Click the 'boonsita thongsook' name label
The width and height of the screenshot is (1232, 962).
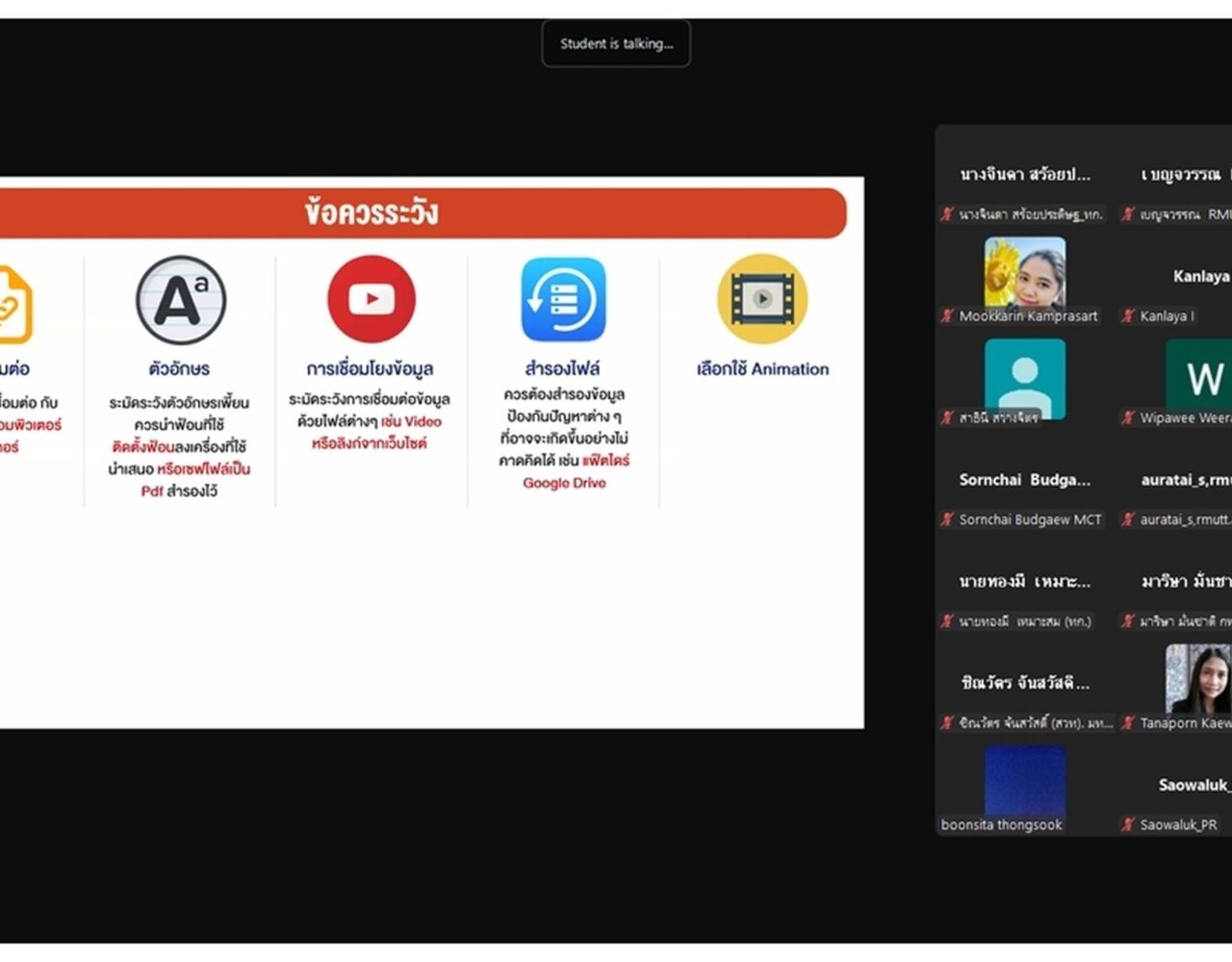(1002, 824)
